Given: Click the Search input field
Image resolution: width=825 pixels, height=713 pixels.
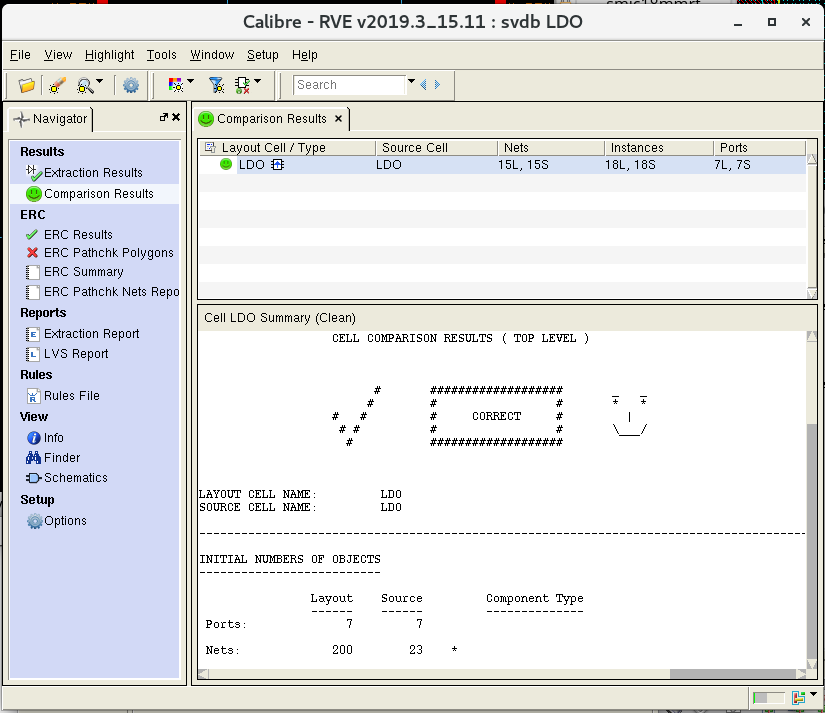Looking at the screenshot, I should [x=349, y=85].
